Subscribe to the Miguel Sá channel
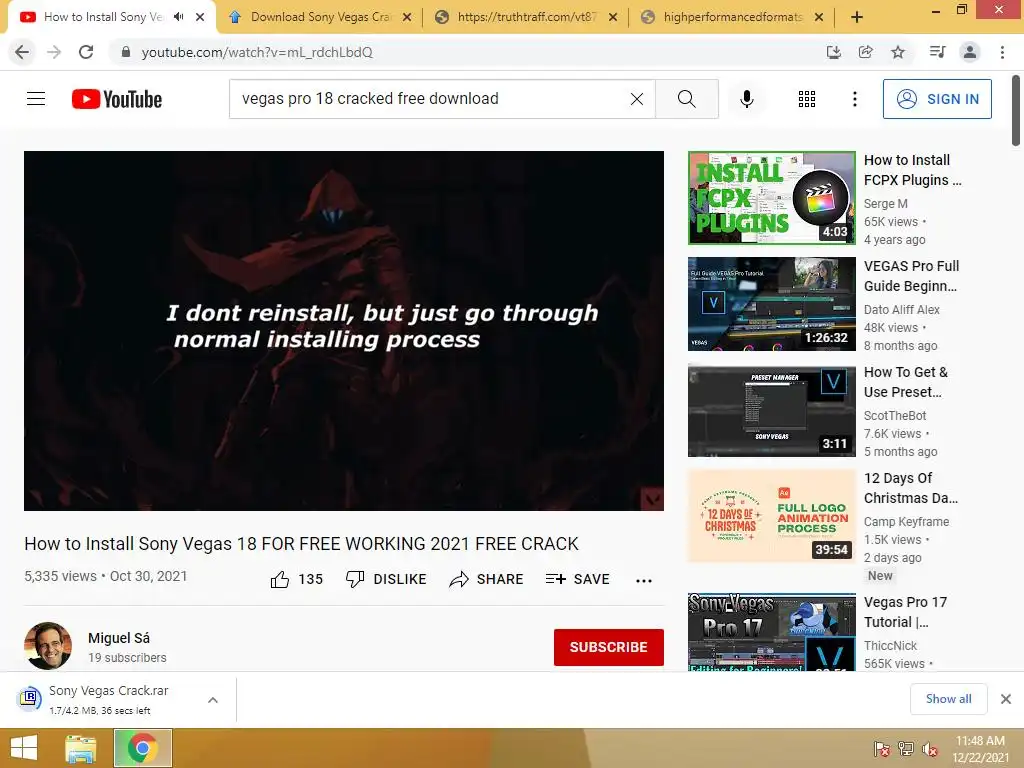 pos(609,647)
